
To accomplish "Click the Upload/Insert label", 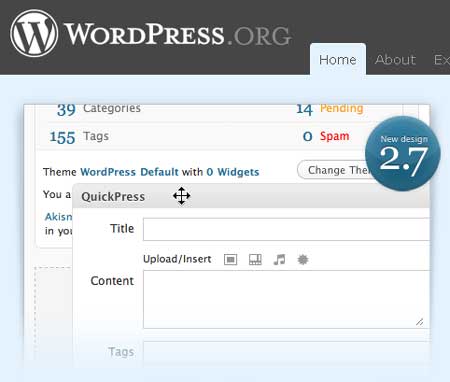I will [x=177, y=259].
